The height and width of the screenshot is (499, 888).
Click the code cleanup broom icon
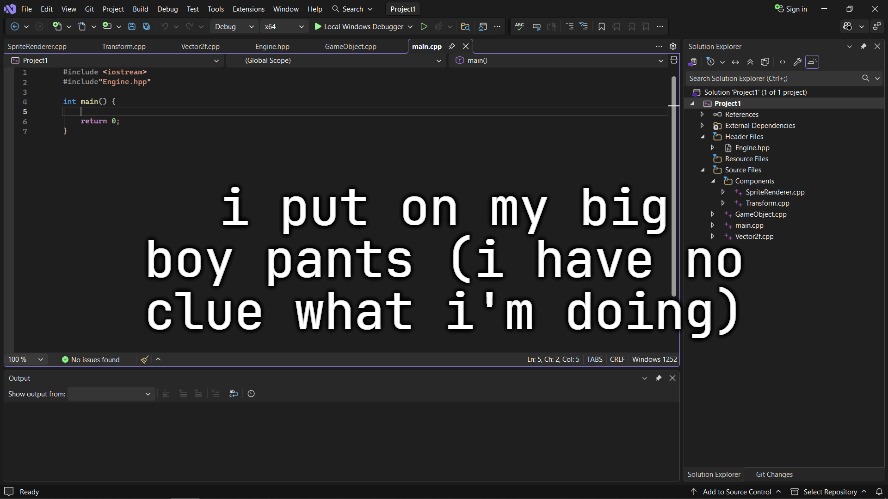tap(144, 359)
